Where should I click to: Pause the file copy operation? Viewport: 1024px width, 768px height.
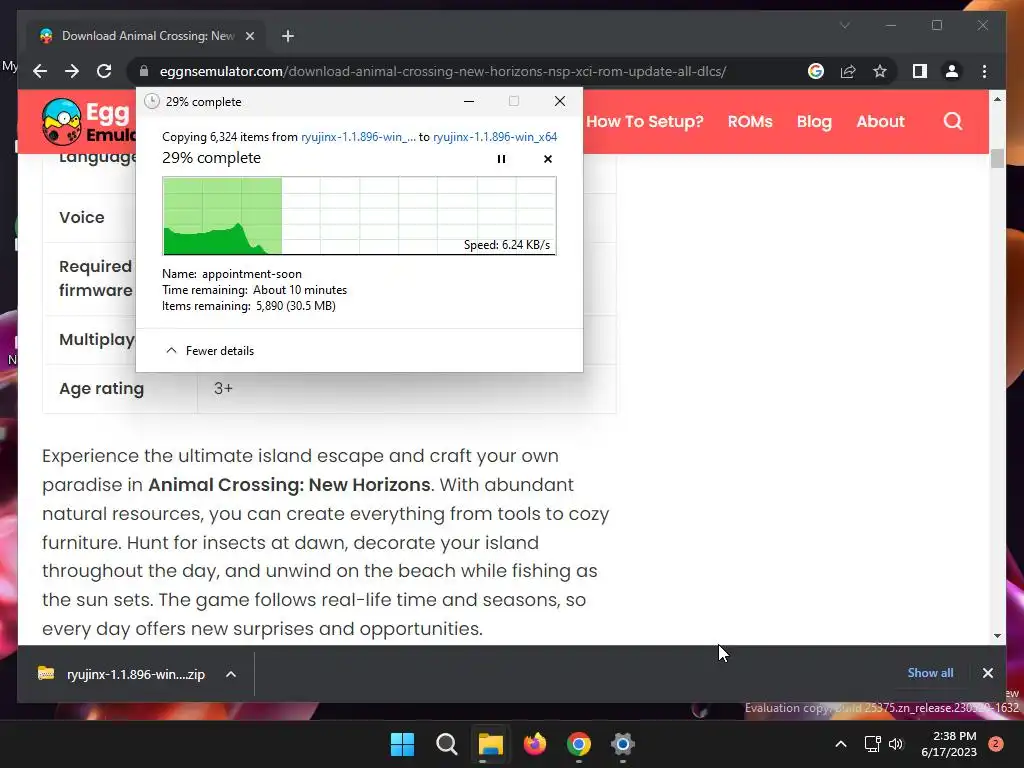point(501,159)
